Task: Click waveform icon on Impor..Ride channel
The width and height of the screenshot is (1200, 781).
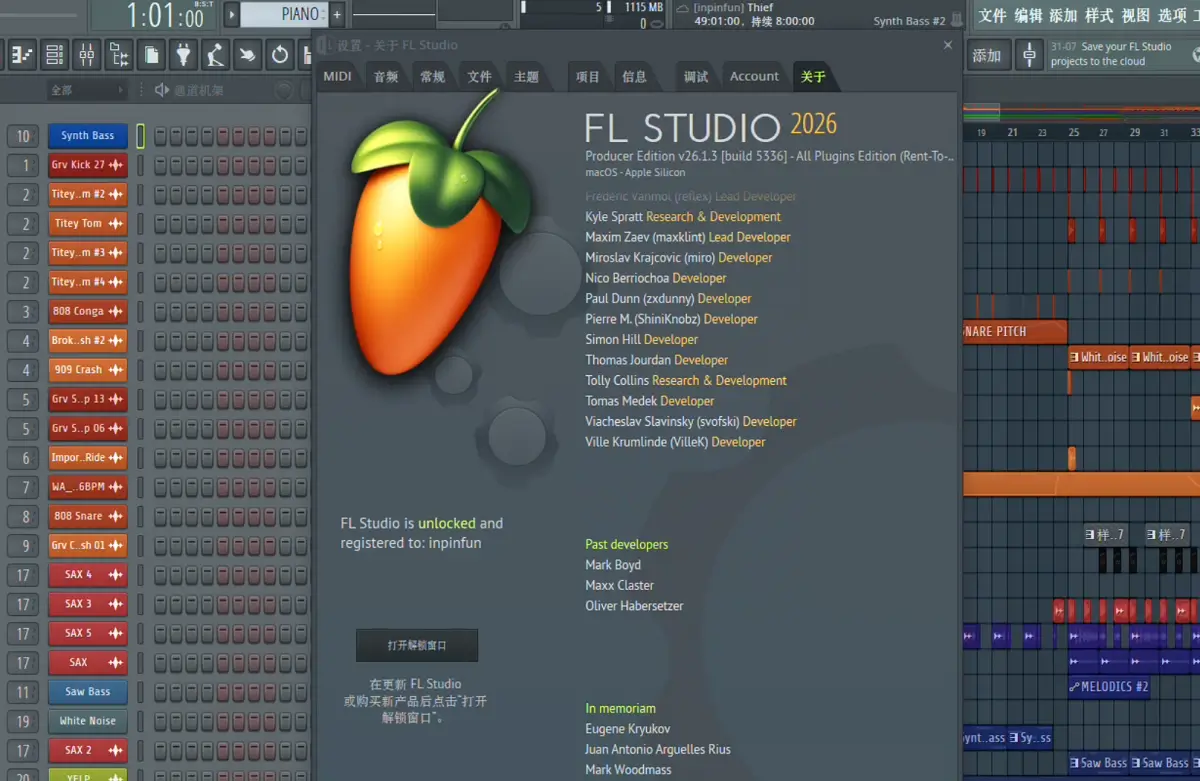Action: [x=117, y=458]
